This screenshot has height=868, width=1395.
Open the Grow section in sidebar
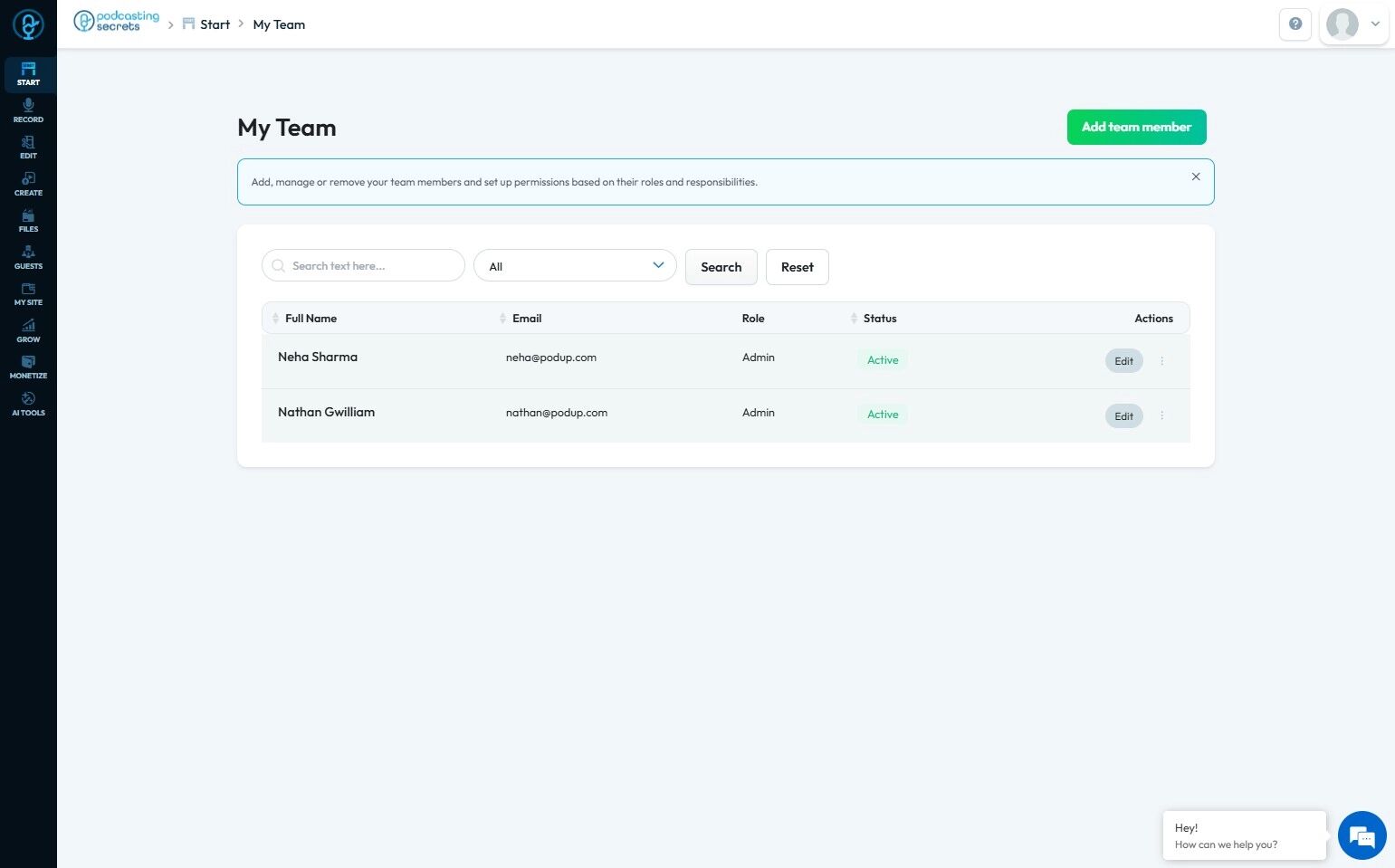click(x=28, y=330)
